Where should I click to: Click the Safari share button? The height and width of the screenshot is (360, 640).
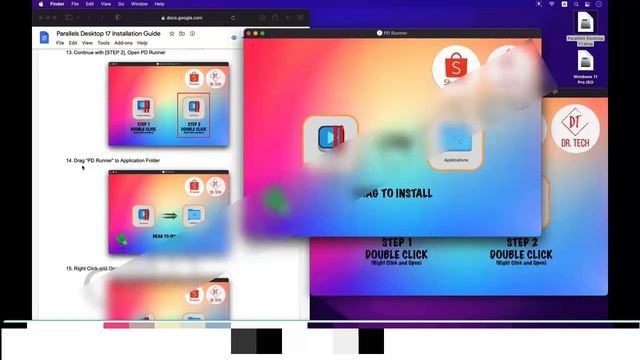[275, 18]
